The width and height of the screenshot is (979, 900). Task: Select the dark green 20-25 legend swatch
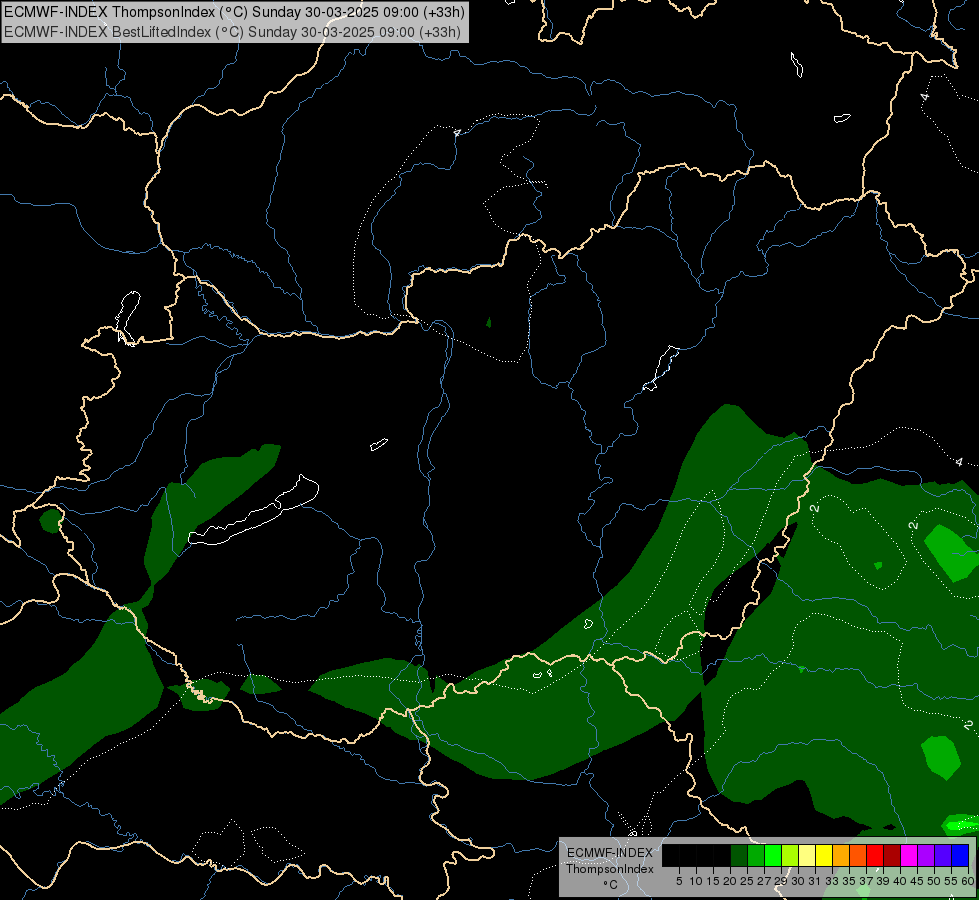point(739,855)
